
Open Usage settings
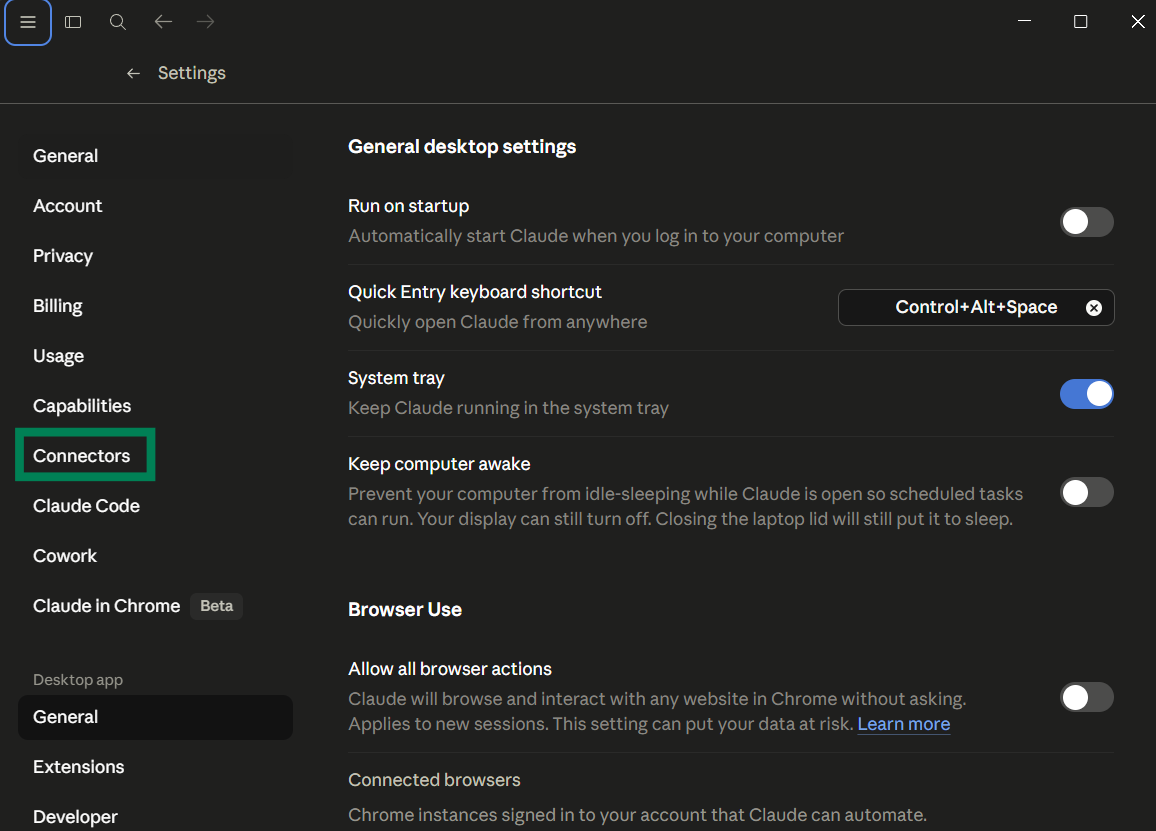[155, 356]
